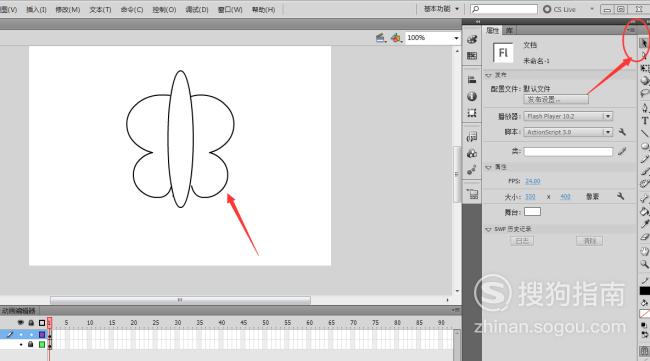Screen dimensions: 650x361
Task: Open the Project panel icon
Action: (x=472, y=194)
